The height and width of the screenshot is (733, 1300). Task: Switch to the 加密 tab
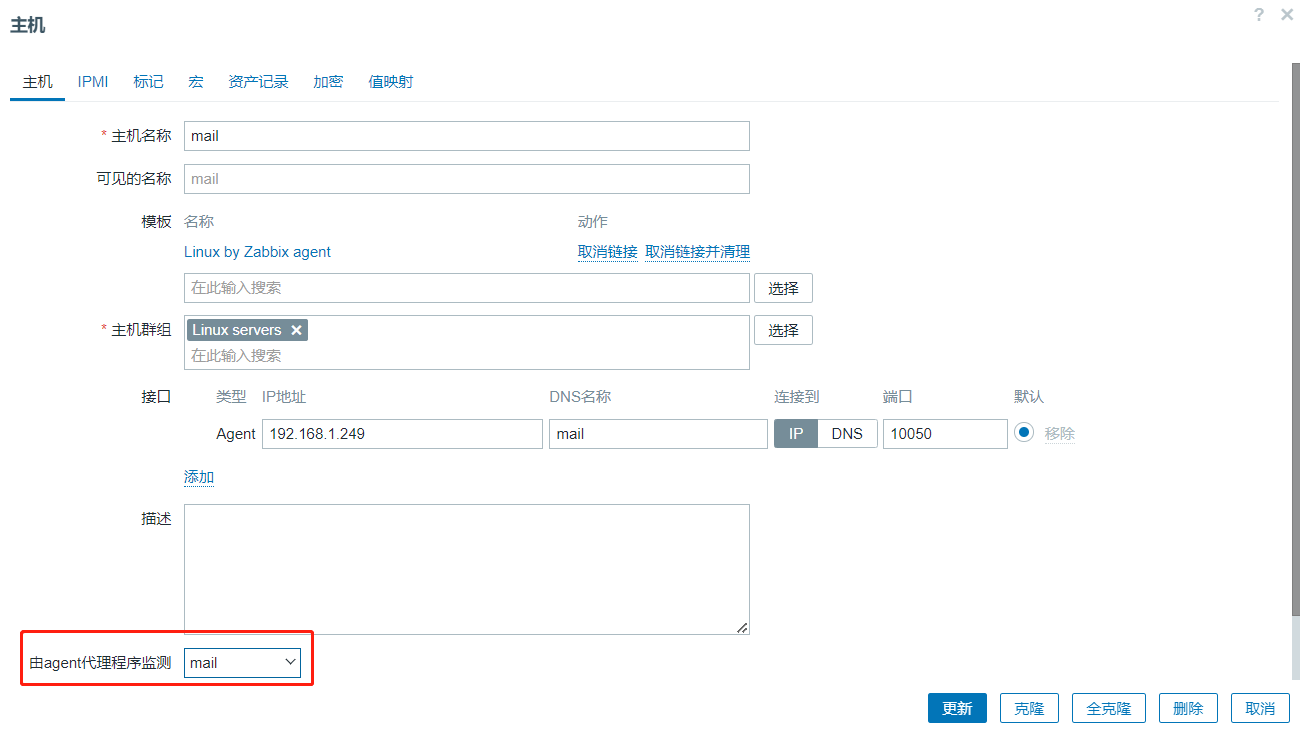pyautogui.click(x=328, y=82)
